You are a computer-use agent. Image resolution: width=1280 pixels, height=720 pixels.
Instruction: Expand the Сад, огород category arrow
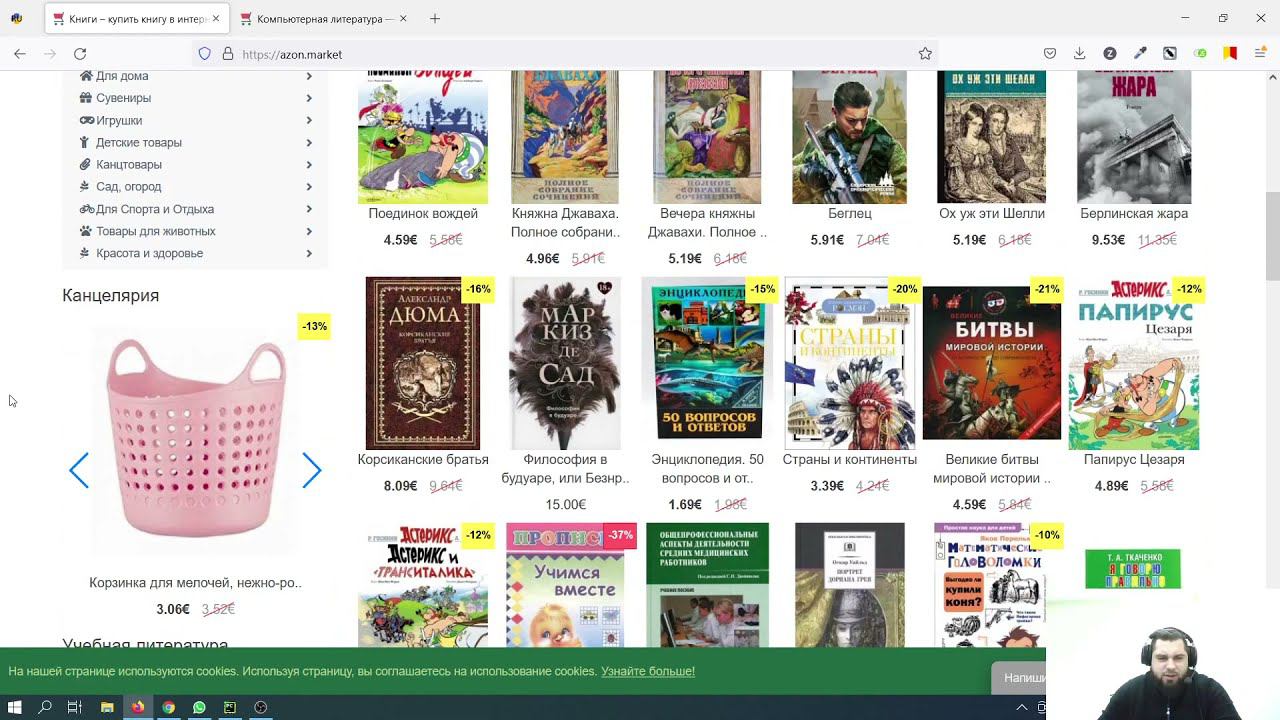tap(309, 186)
